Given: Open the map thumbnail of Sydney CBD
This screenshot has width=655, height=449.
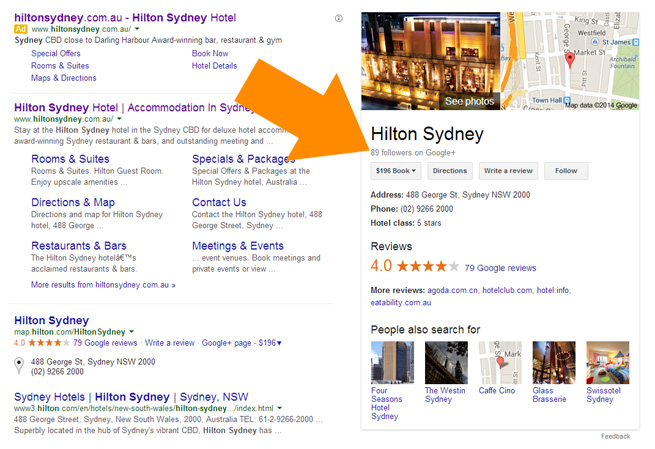Looking at the screenshot, I should [x=570, y=61].
